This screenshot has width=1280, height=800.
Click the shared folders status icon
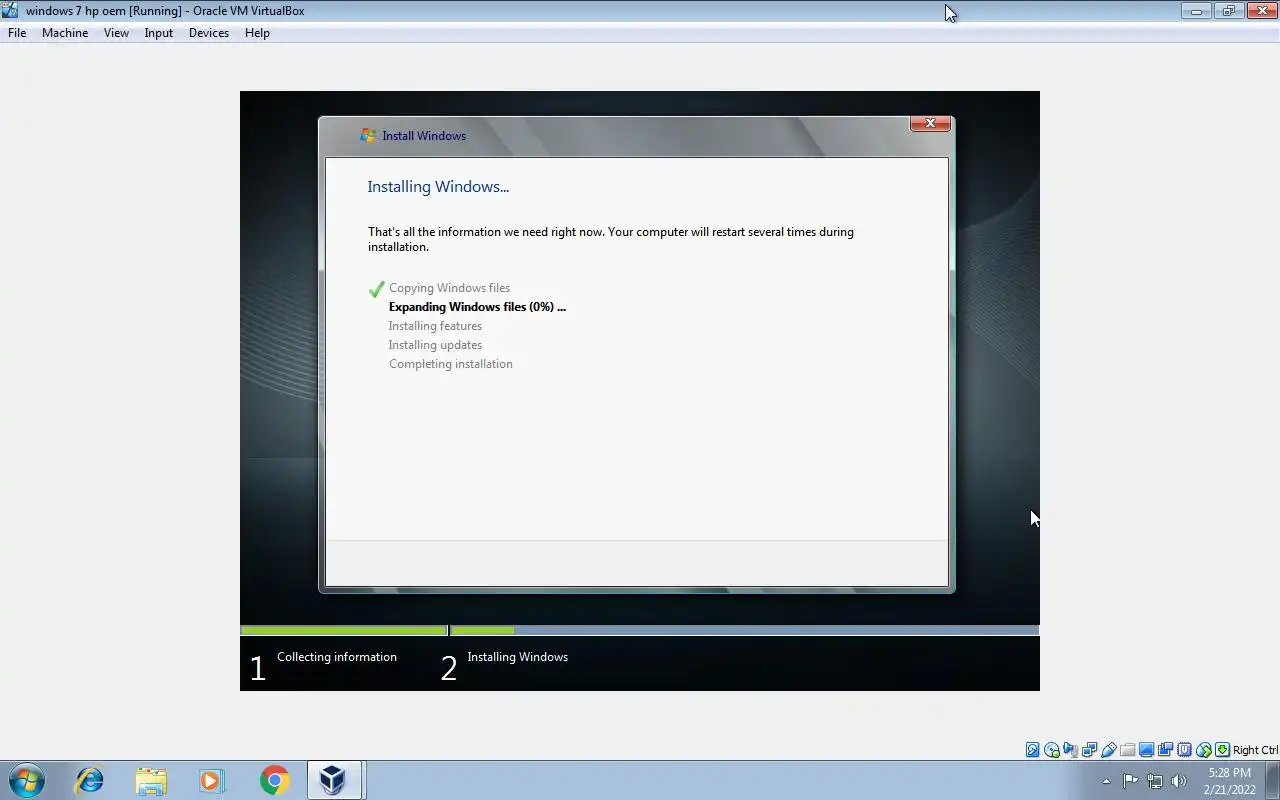[1128, 750]
